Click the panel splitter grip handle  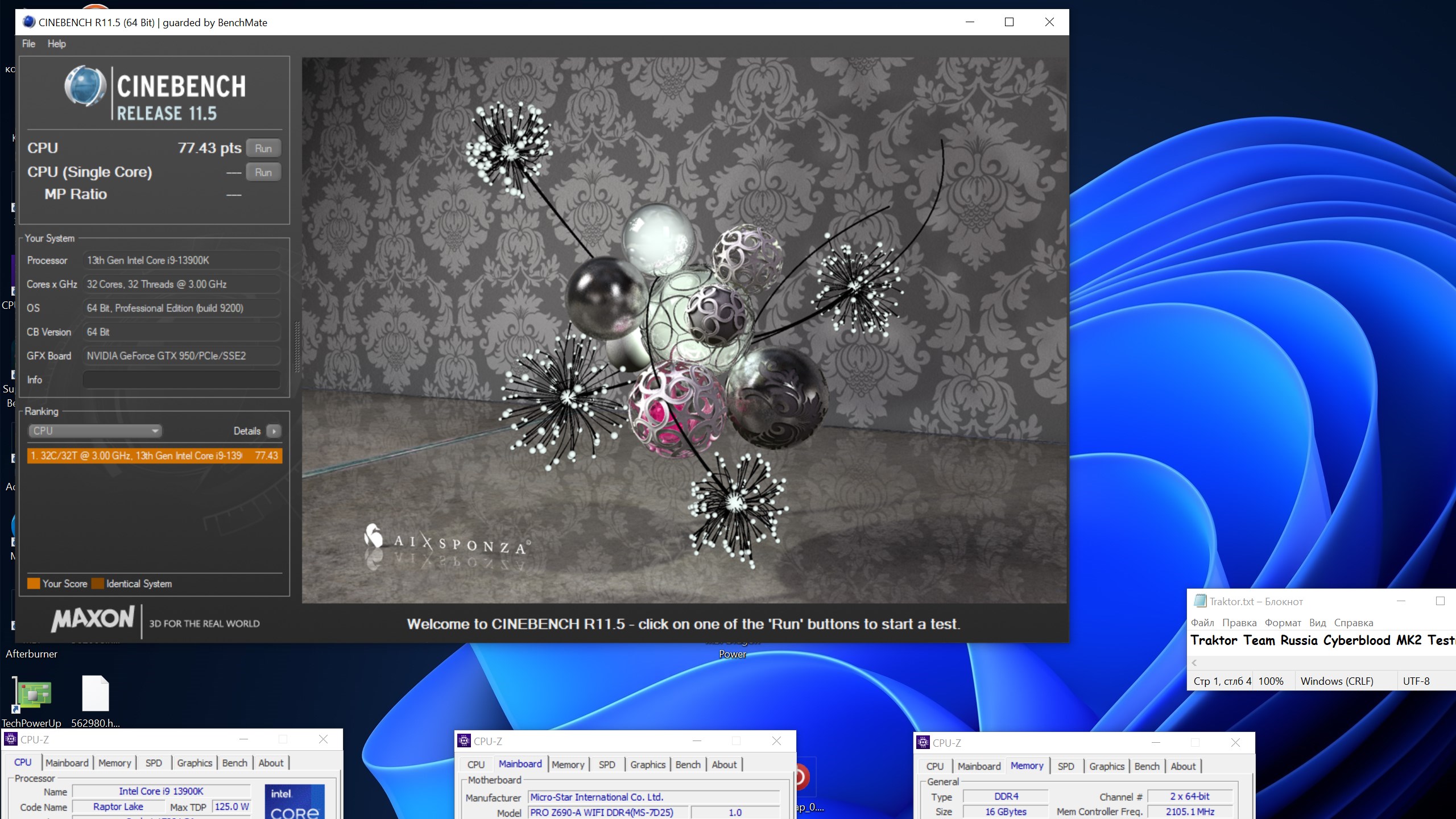296,347
